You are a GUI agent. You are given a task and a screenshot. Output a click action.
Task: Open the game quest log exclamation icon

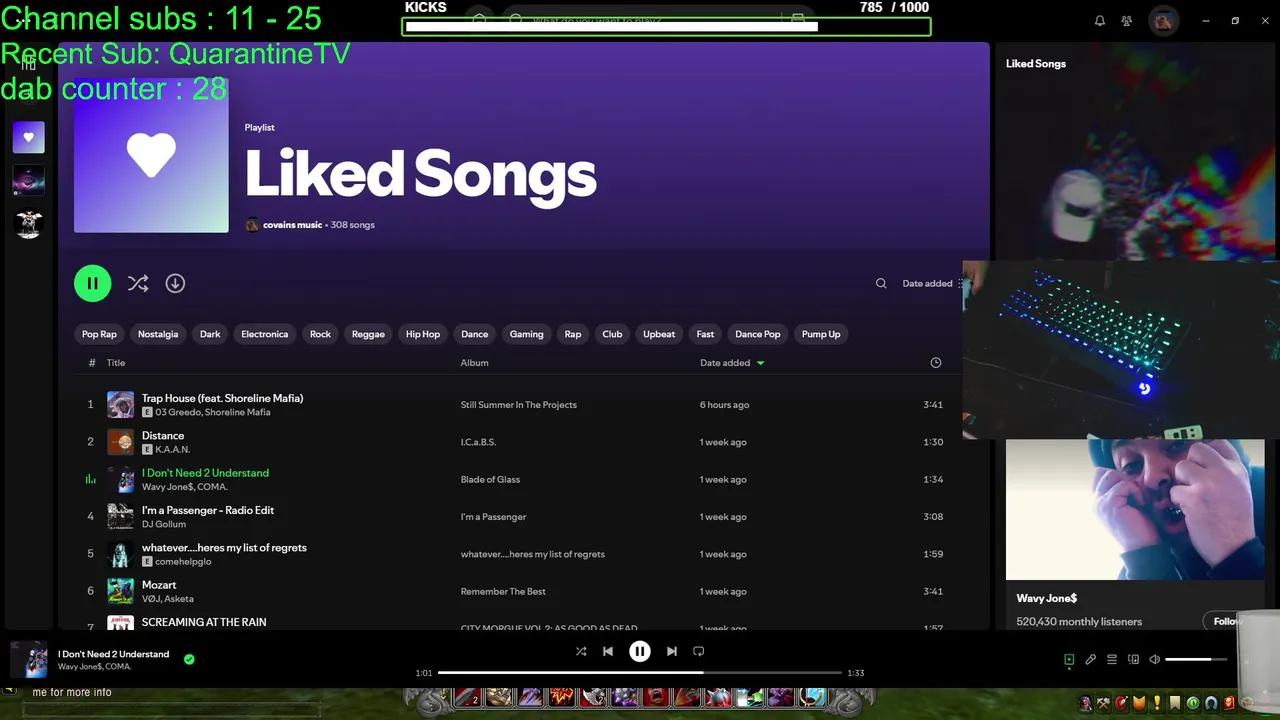tap(1157, 703)
